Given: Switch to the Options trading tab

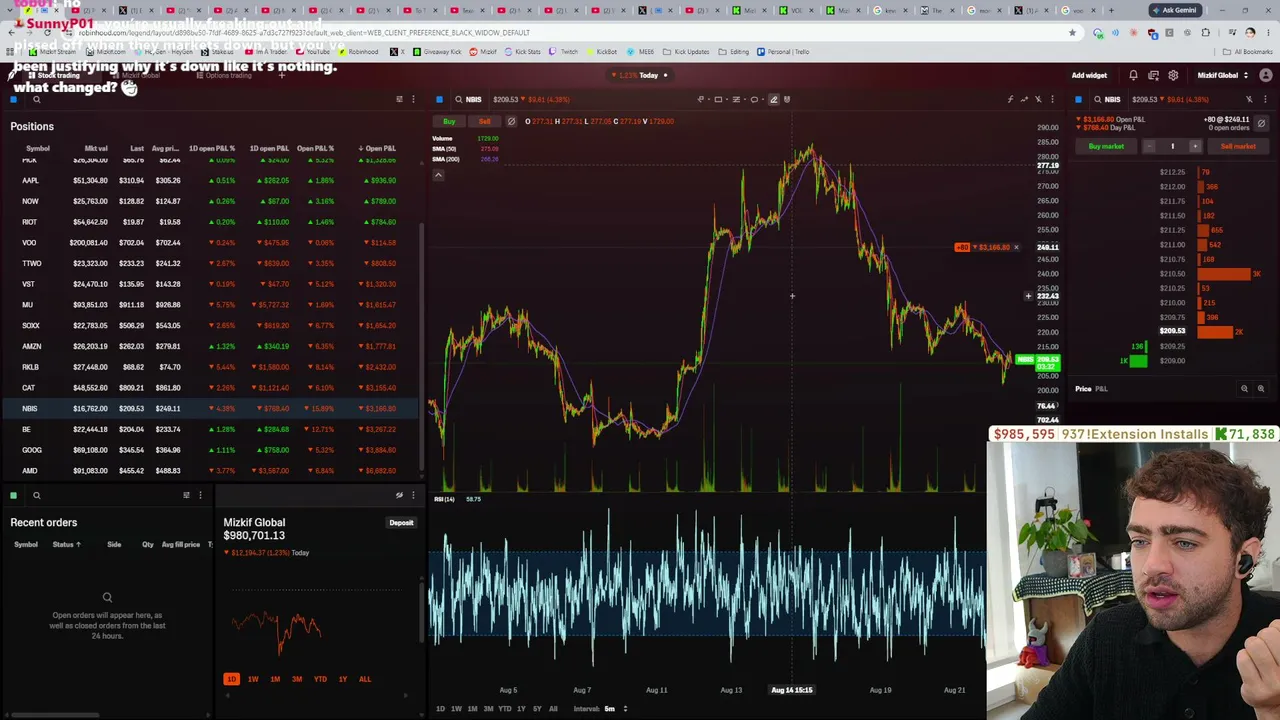Looking at the screenshot, I should [x=223, y=75].
